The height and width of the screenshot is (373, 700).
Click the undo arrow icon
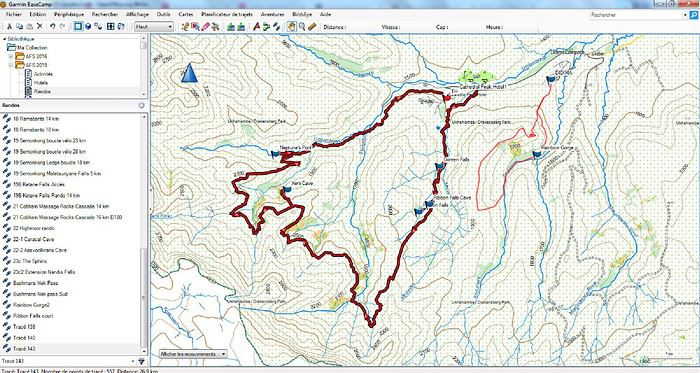(53, 27)
